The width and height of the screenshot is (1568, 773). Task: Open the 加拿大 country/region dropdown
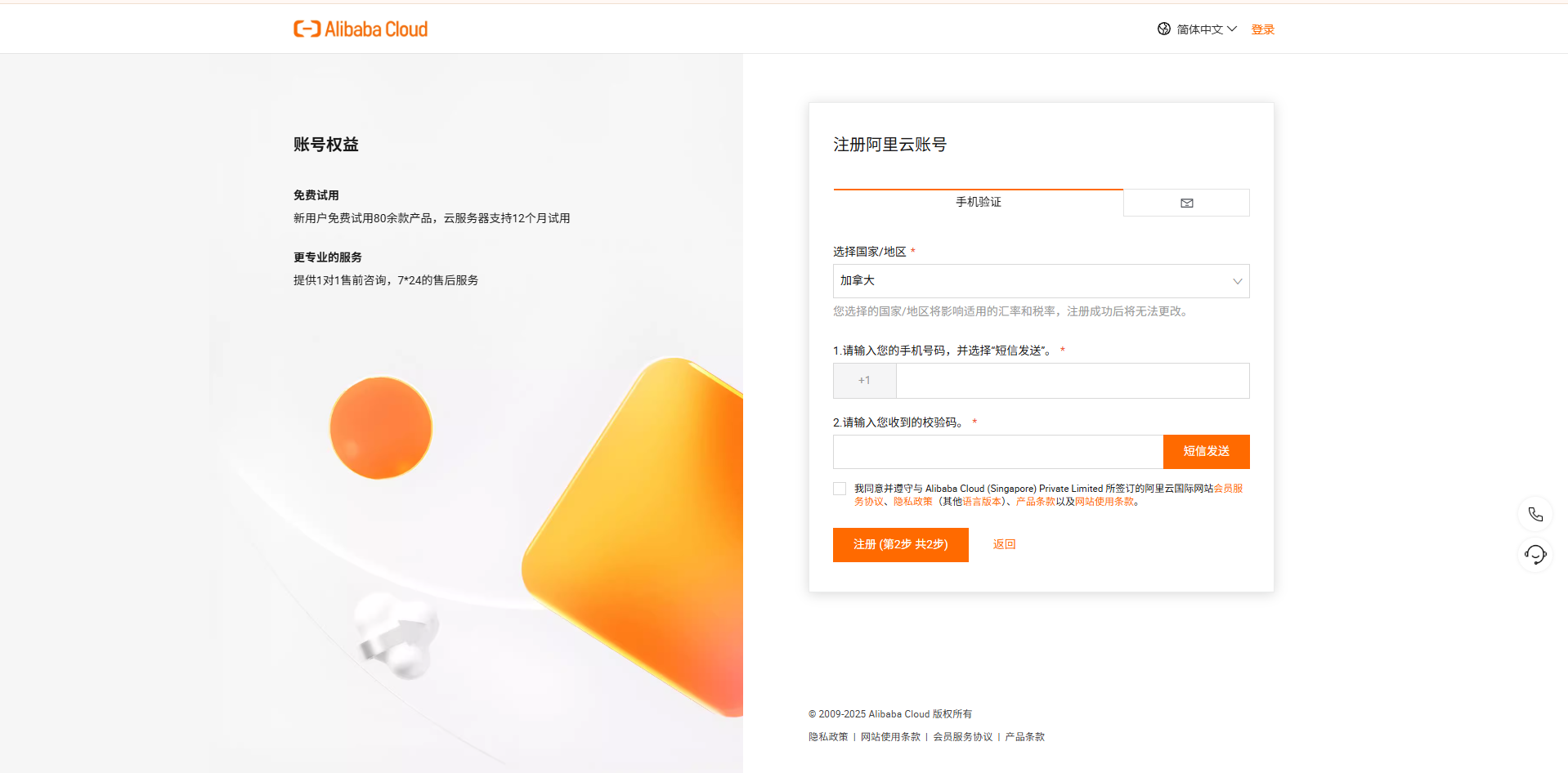tap(1041, 281)
